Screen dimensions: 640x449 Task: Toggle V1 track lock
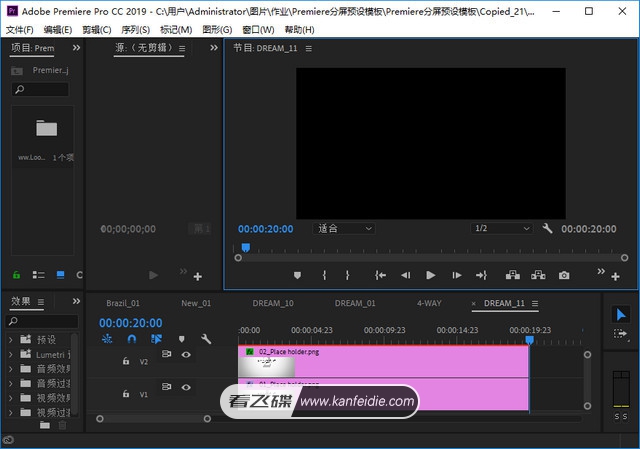tap(126, 393)
